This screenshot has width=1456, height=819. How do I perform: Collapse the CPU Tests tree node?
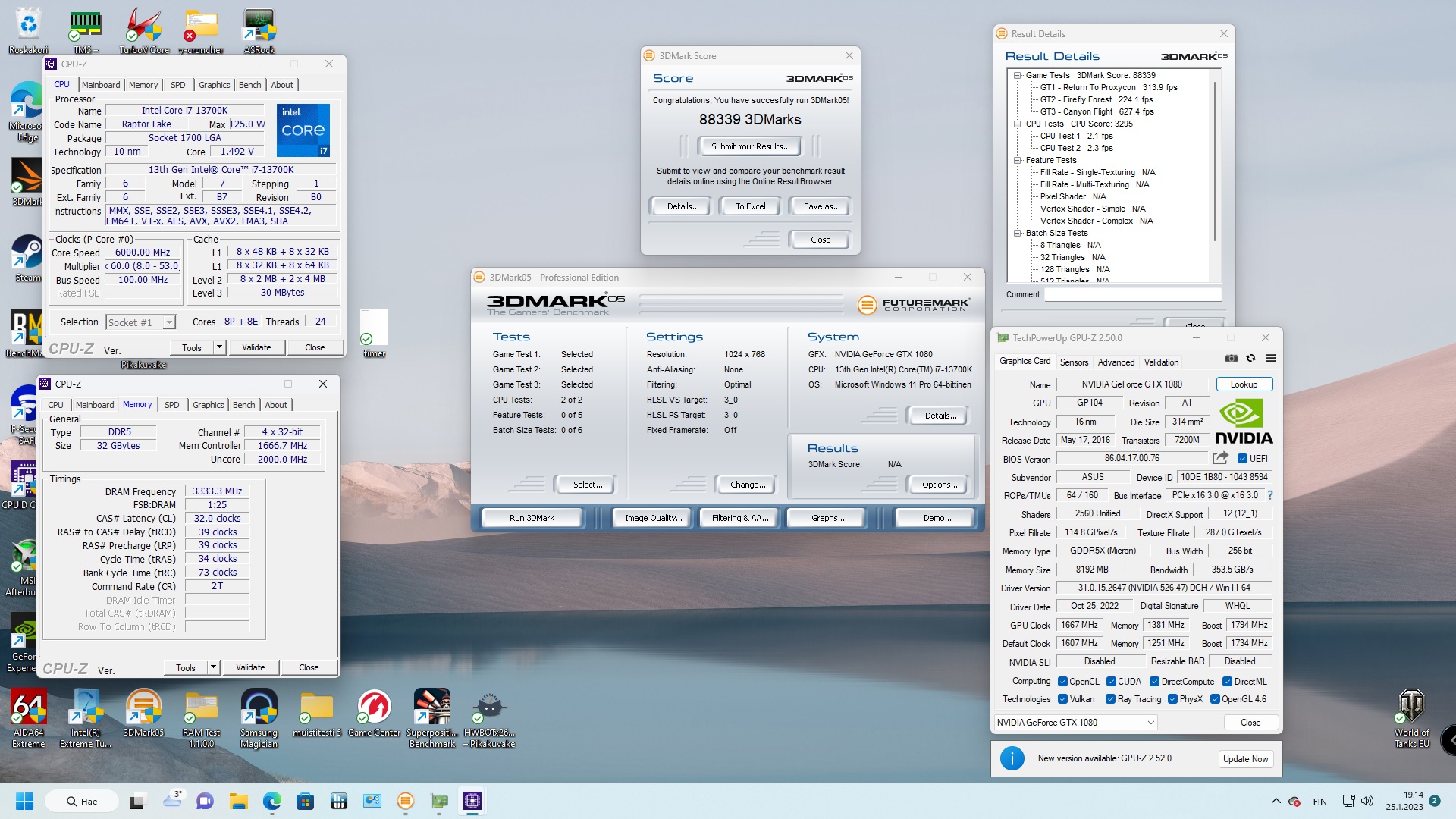(x=1017, y=124)
